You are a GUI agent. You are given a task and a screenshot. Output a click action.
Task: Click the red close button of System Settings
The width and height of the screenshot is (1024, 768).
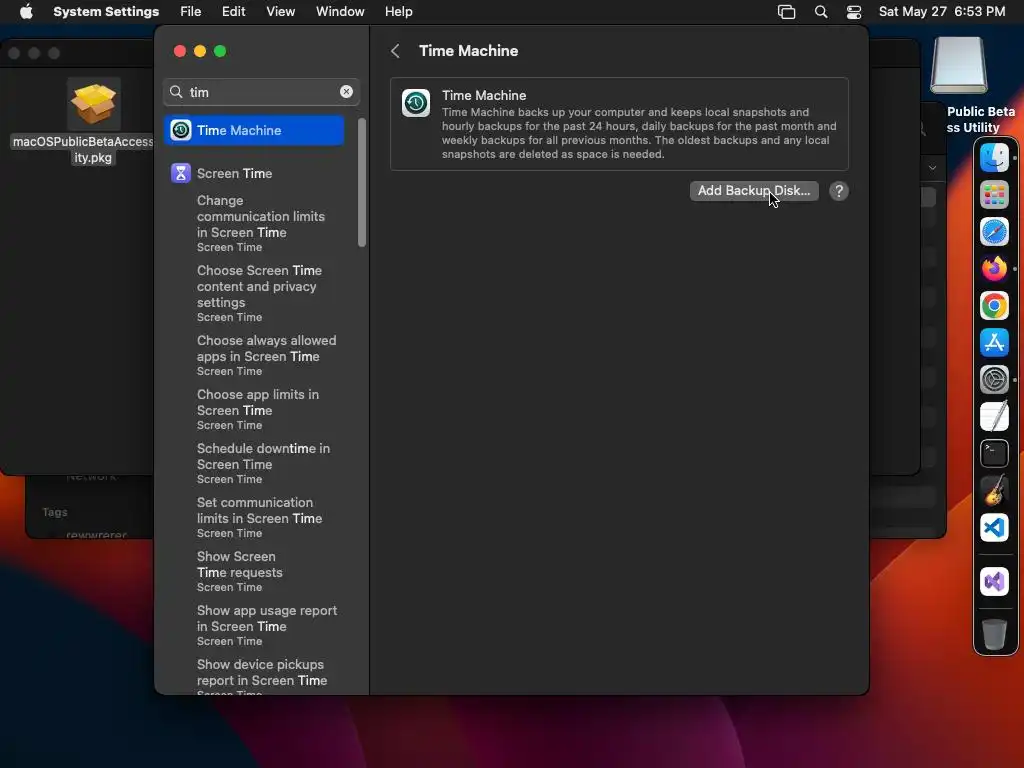coord(180,51)
